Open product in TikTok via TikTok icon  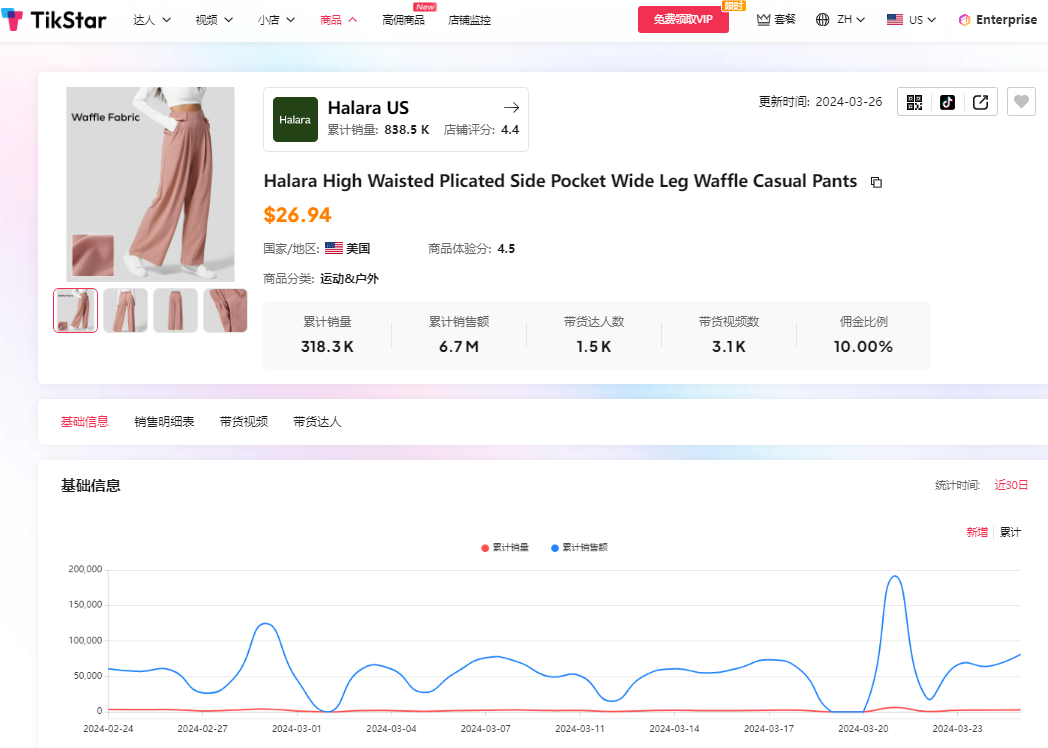pyautogui.click(x=947, y=102)
